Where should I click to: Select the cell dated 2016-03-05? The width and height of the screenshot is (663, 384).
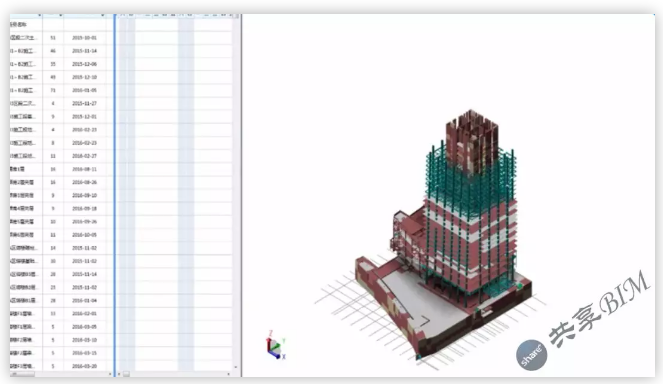tap(85, 326)
